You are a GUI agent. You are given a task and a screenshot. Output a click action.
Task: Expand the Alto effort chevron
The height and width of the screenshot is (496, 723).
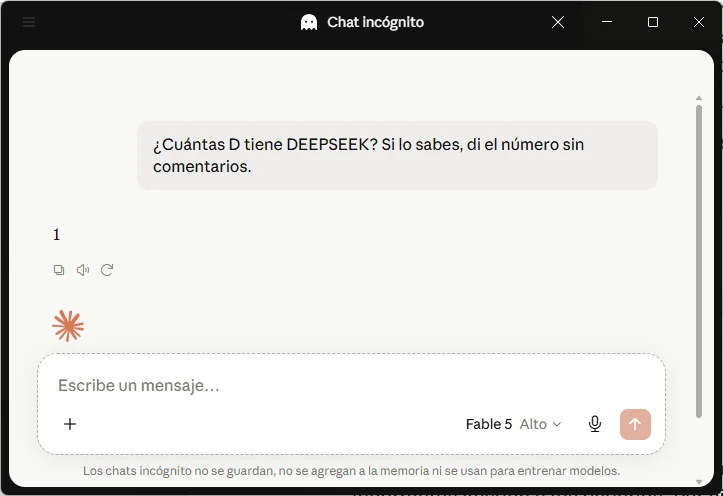click(557, 424)
